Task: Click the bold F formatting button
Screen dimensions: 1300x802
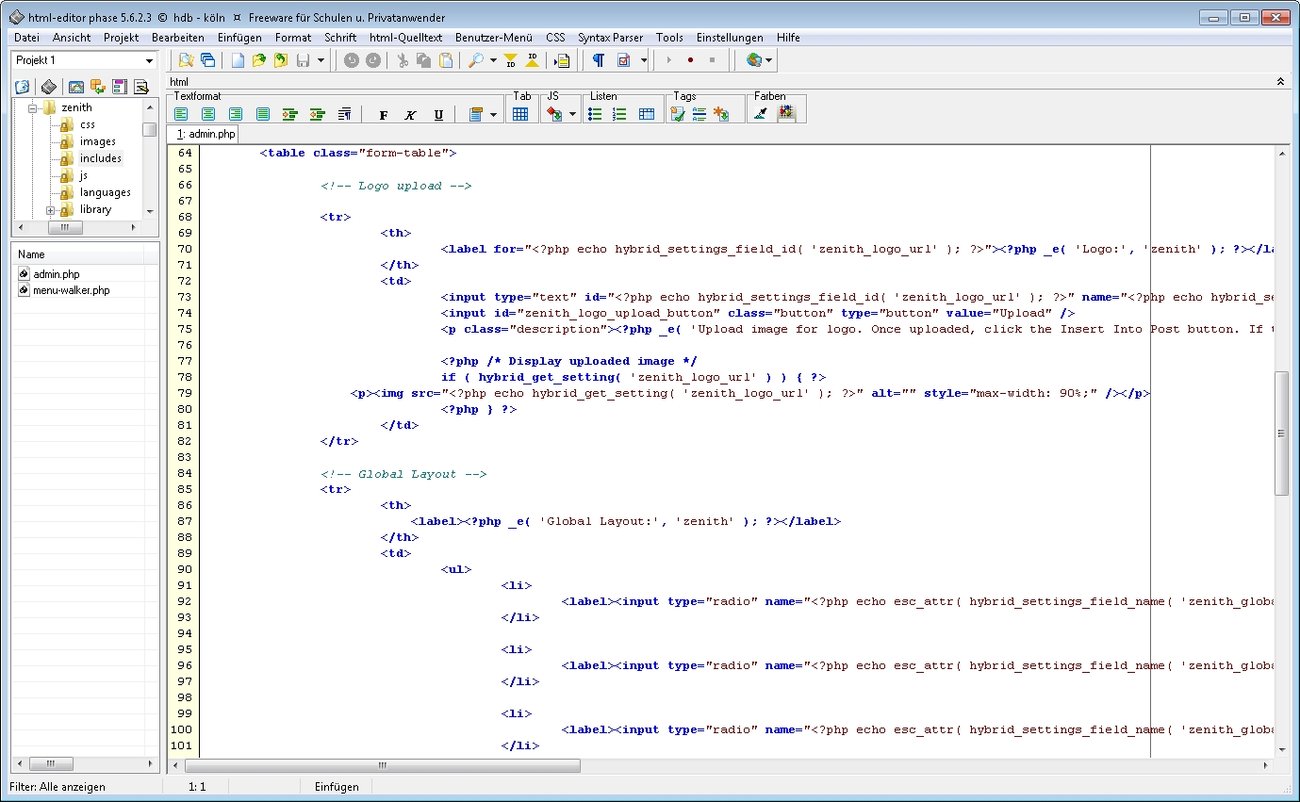Action: point(383,115)
